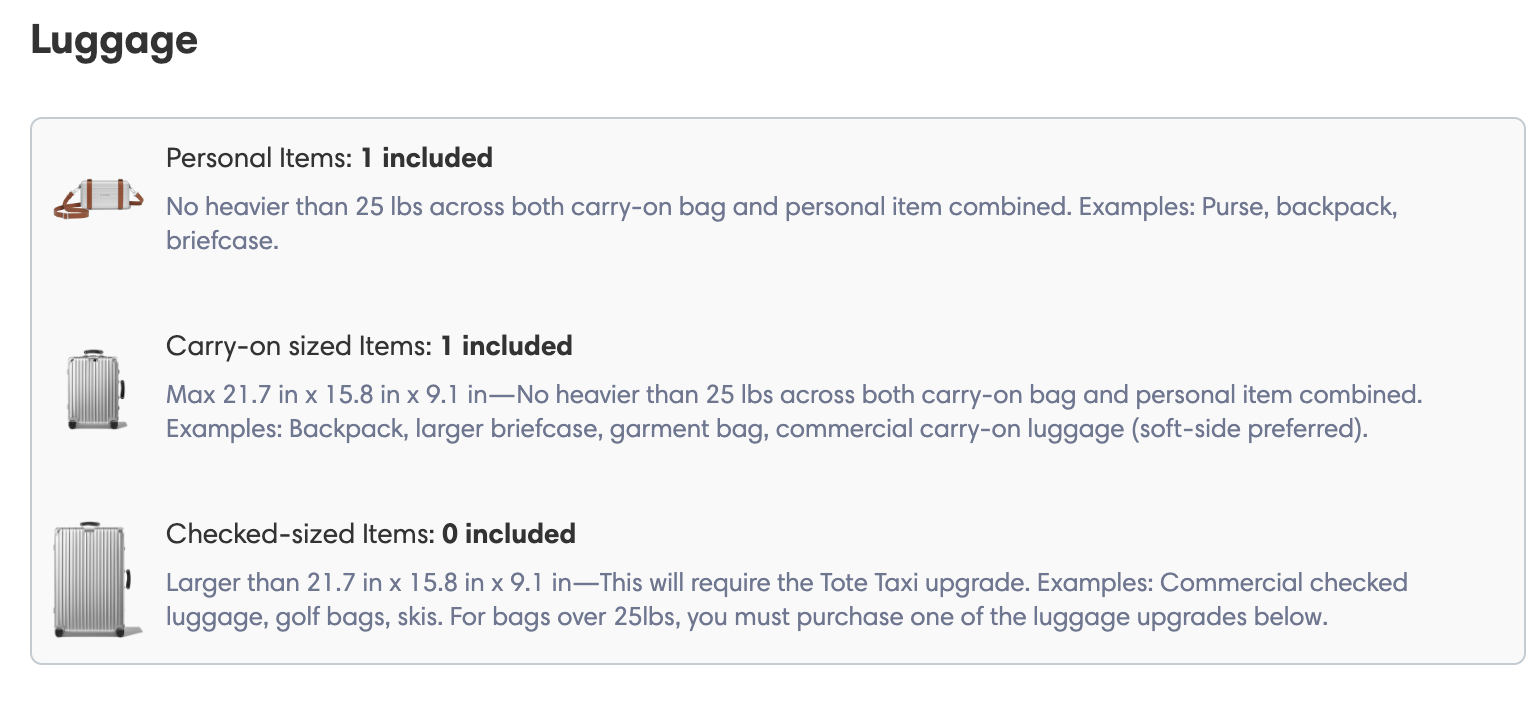
Task: Click the large checked suitcase icon
Action: pos(98,580)
